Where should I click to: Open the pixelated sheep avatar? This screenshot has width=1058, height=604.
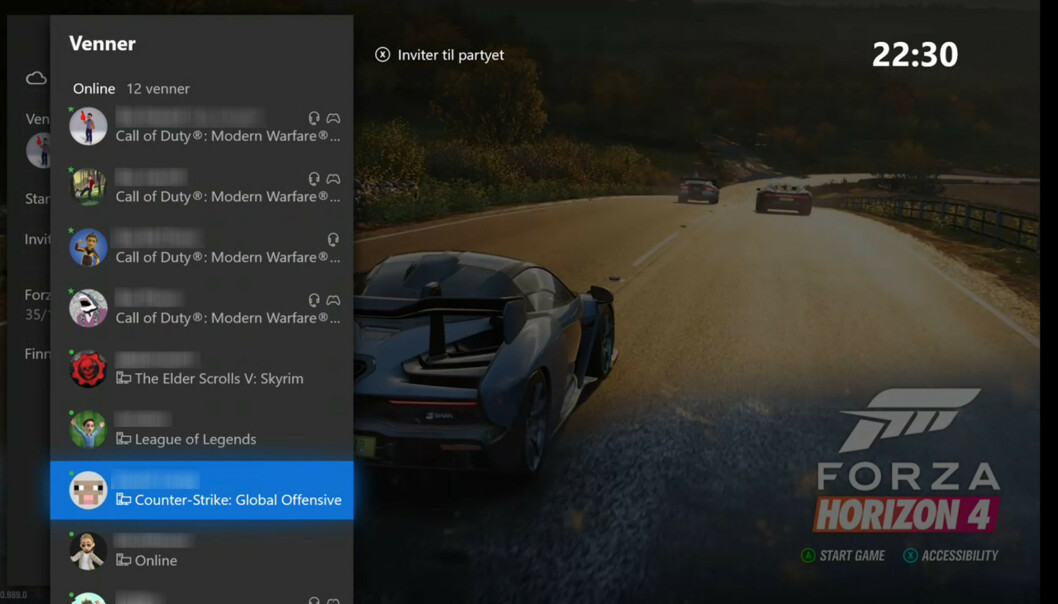88,491
